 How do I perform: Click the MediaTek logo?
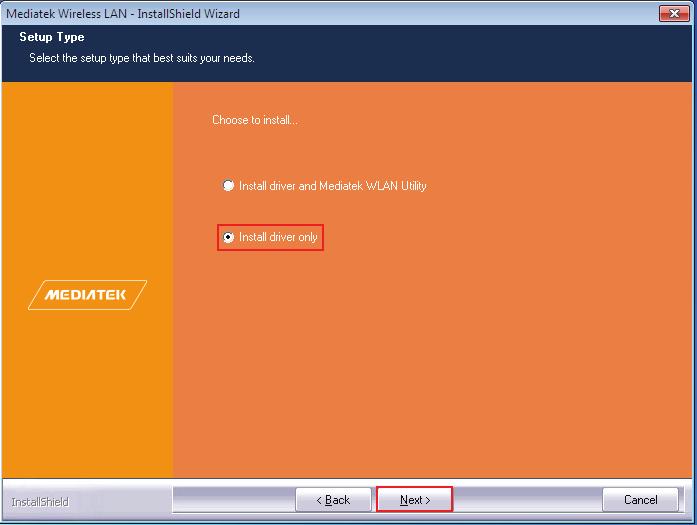tap(87, 295)
